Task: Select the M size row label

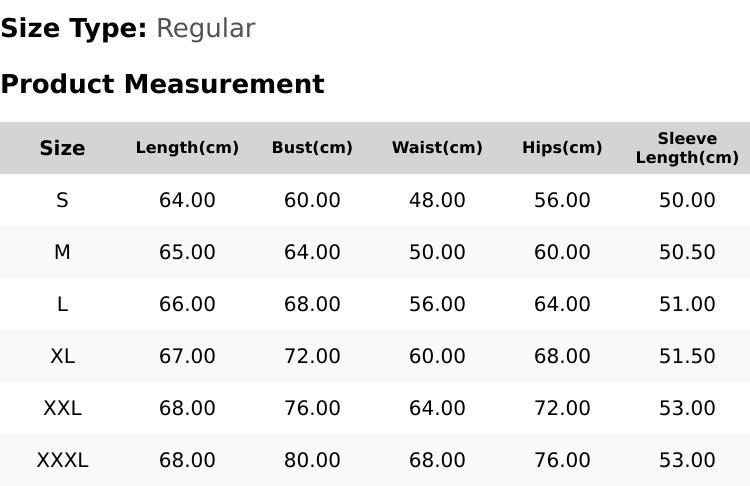Action: (x=62, y=252)
